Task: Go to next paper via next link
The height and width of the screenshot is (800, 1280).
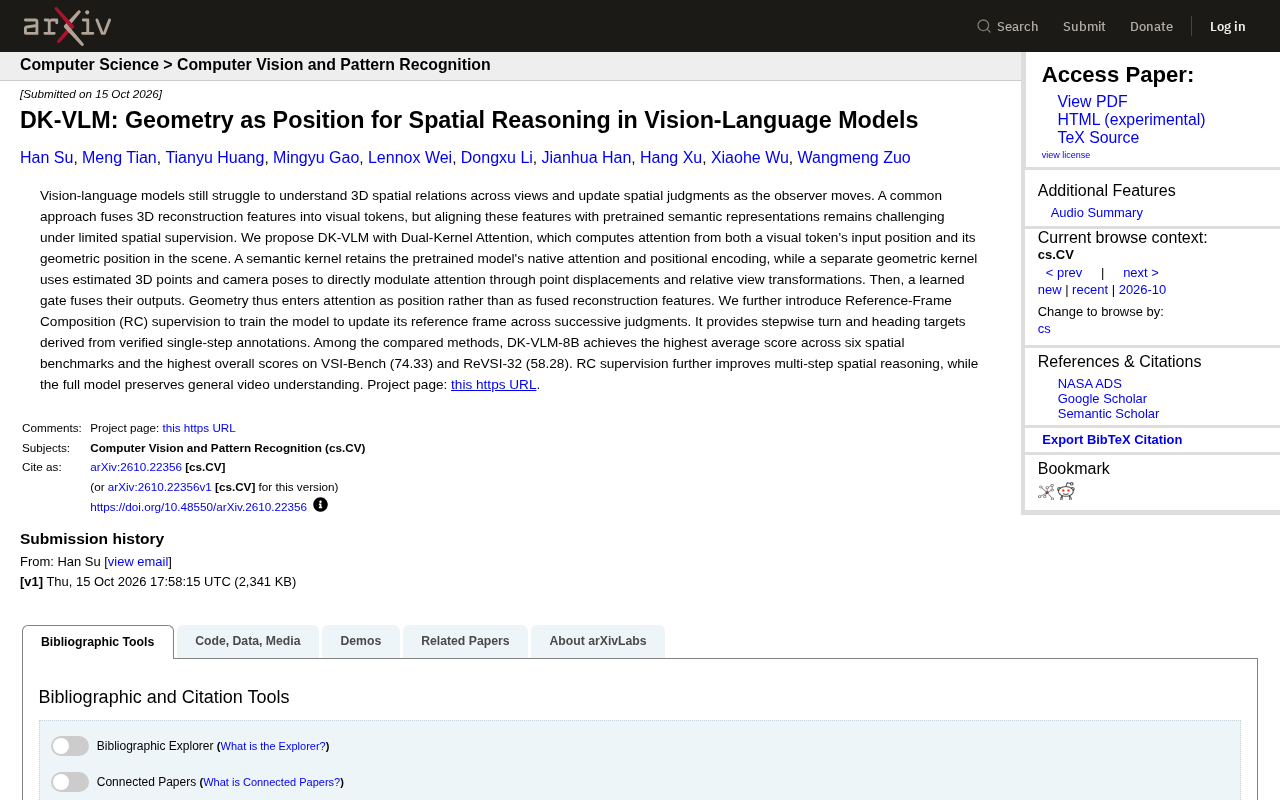Action: coord(1141,273)
